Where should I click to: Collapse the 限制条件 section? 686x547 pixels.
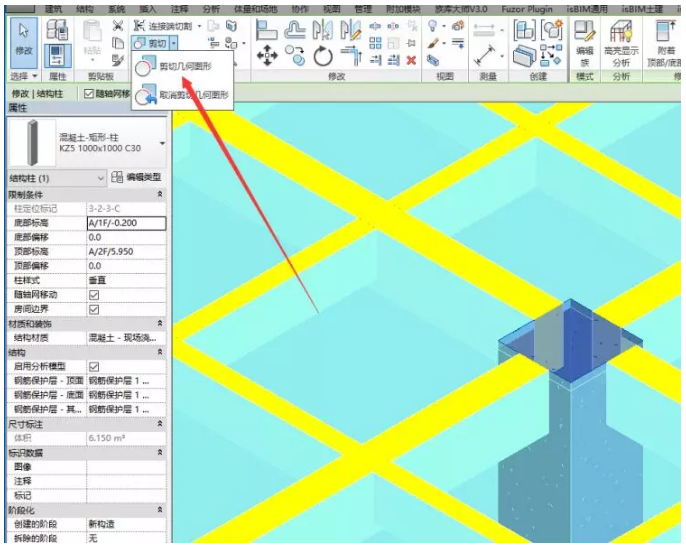tap(160, 194)
